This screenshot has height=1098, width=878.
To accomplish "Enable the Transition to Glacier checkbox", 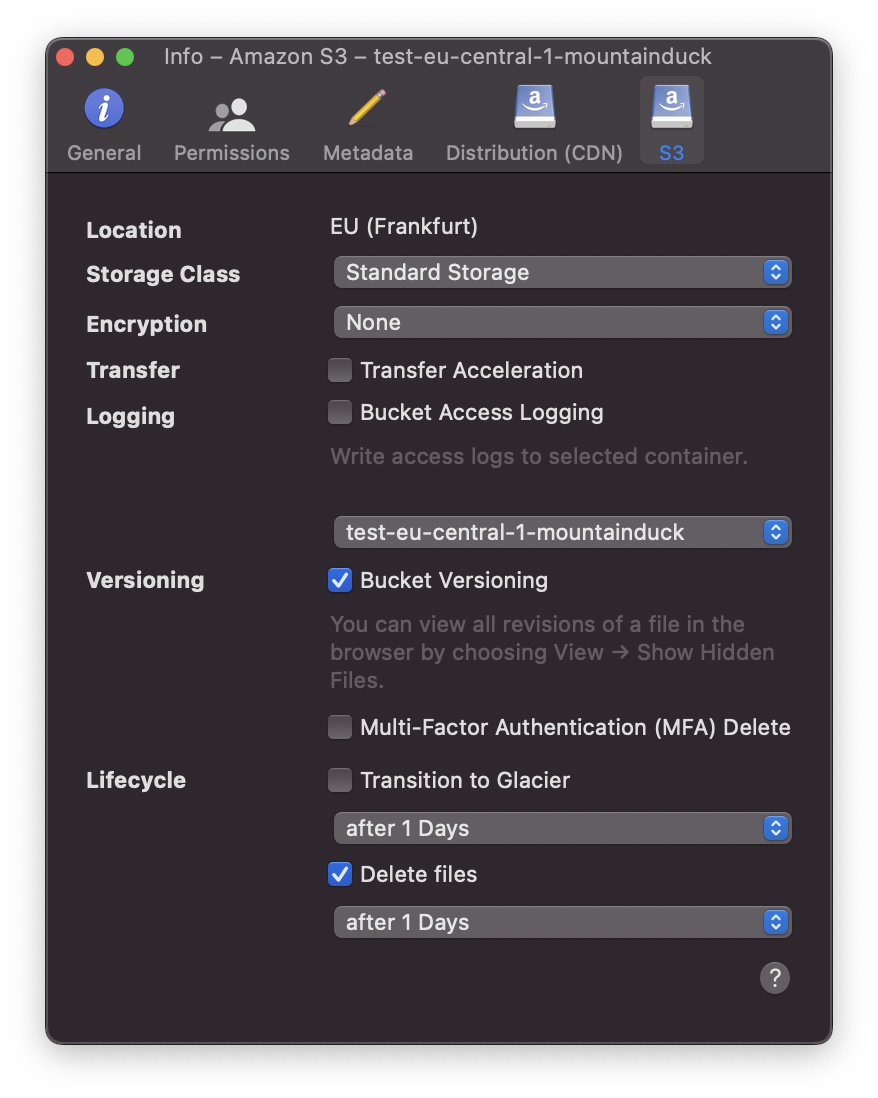I will point(340,780).
